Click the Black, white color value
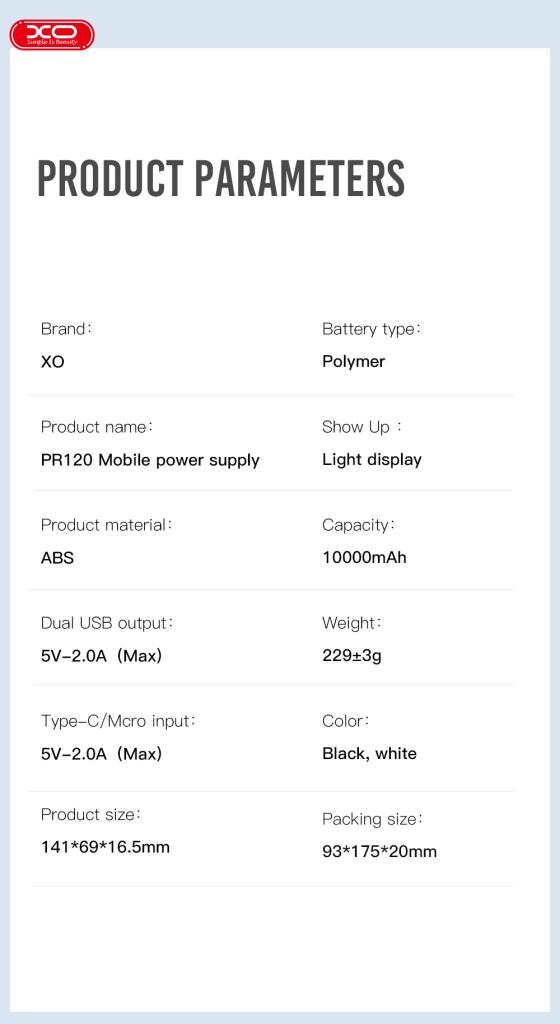 coord(369,754)
